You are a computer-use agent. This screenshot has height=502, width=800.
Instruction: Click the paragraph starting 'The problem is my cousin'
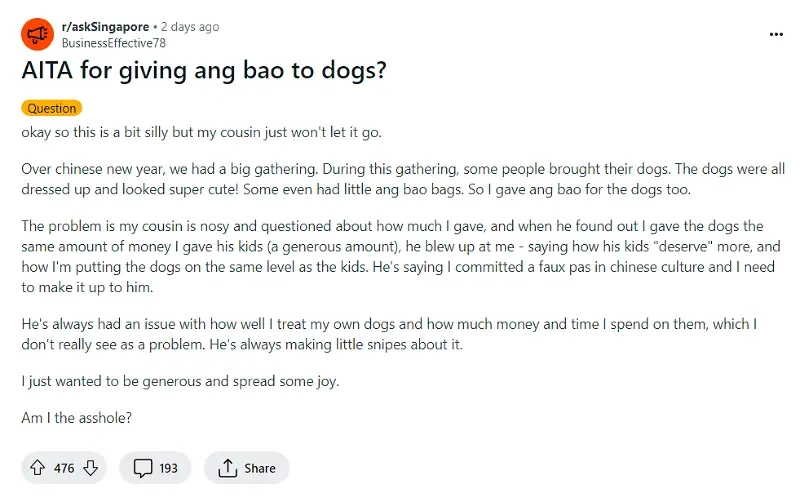point(401,257)
